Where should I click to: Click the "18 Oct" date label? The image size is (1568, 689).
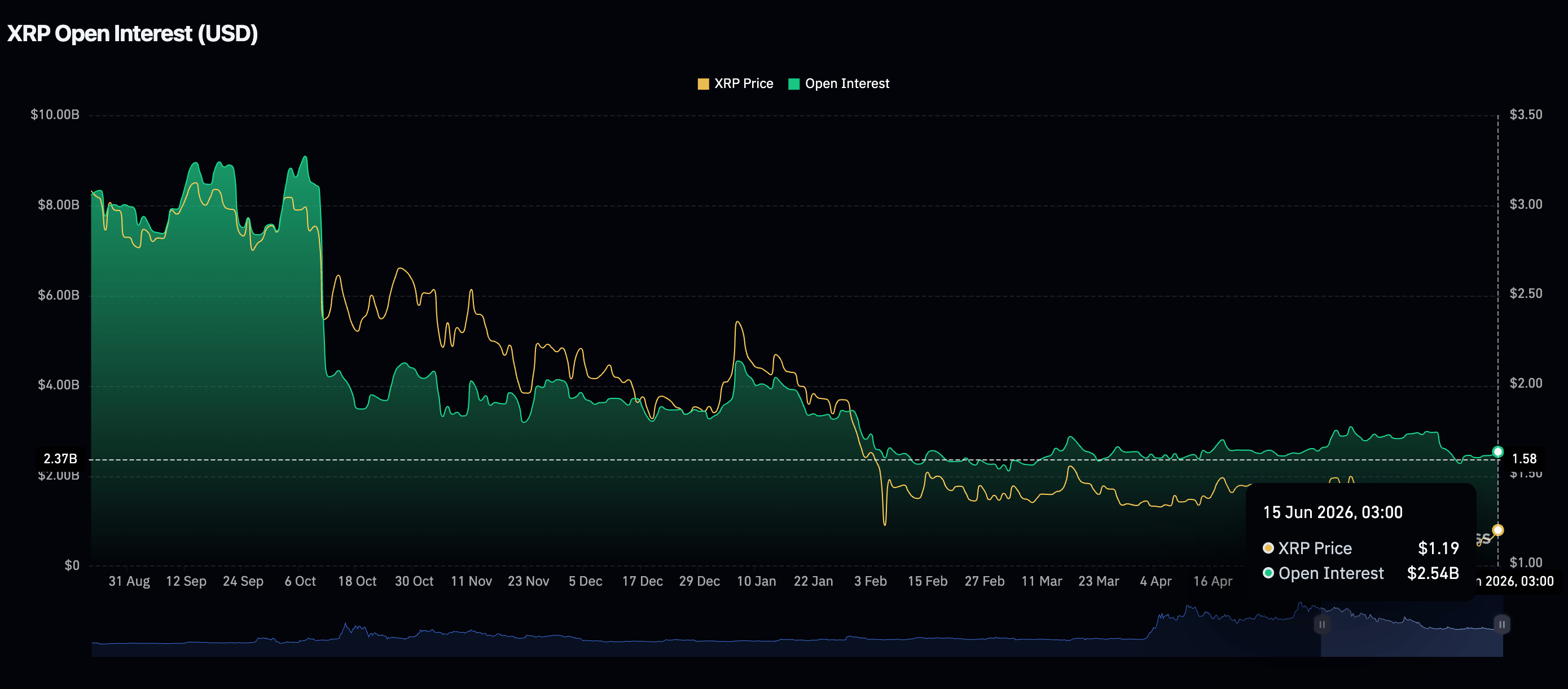click(357, 581)
